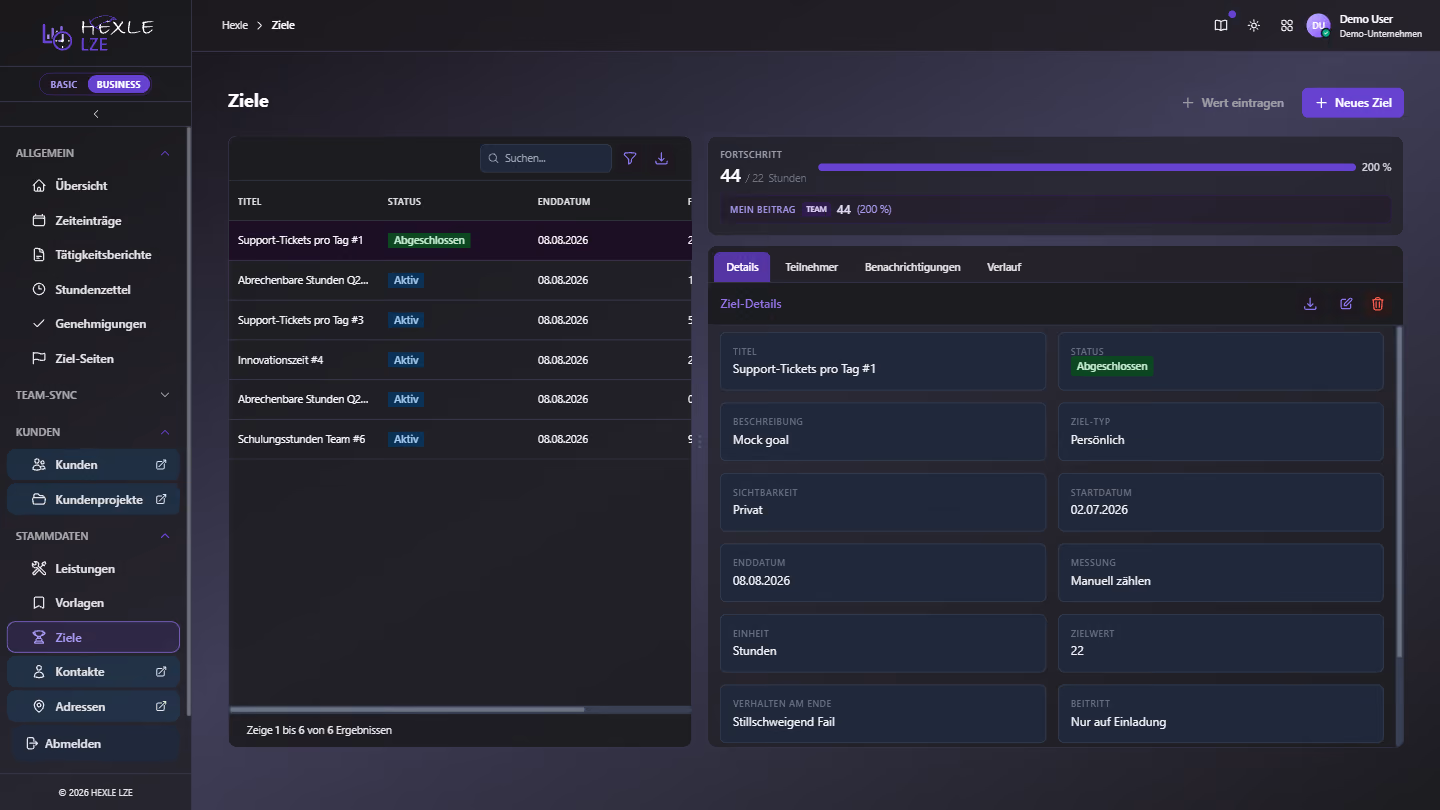The height and width of the screenshot is (810, 1440).
Task: Edit goal with the pencil icon
Action: click(1346, 304)
